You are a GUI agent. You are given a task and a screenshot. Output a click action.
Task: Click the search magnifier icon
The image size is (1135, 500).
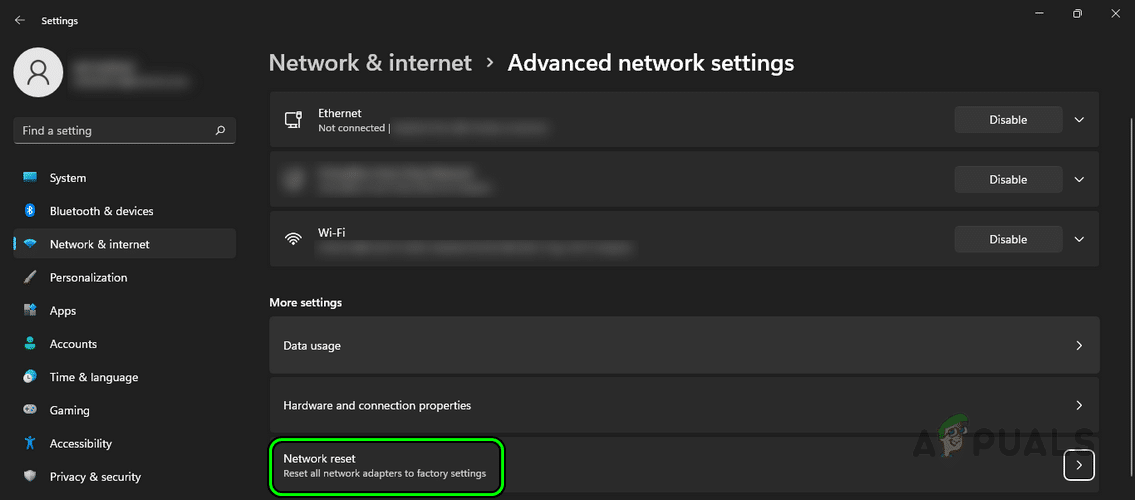click(220, 131)
